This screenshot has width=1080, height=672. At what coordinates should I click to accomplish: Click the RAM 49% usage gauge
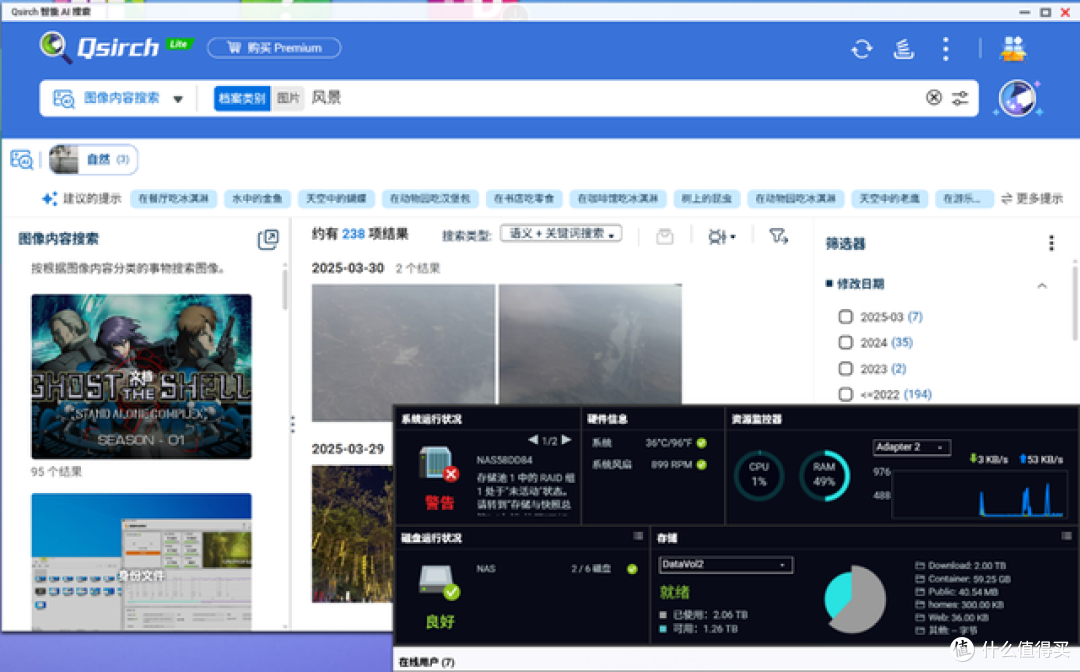824,475
